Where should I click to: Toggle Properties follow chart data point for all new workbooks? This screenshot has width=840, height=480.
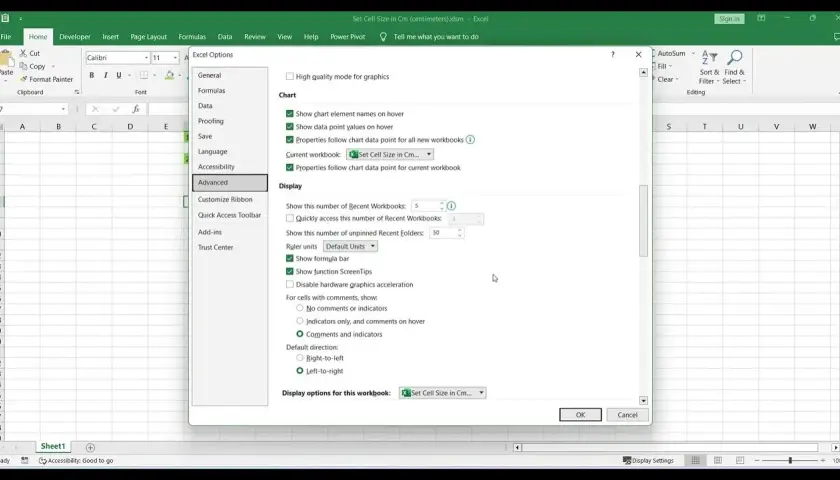coord(290,140)
